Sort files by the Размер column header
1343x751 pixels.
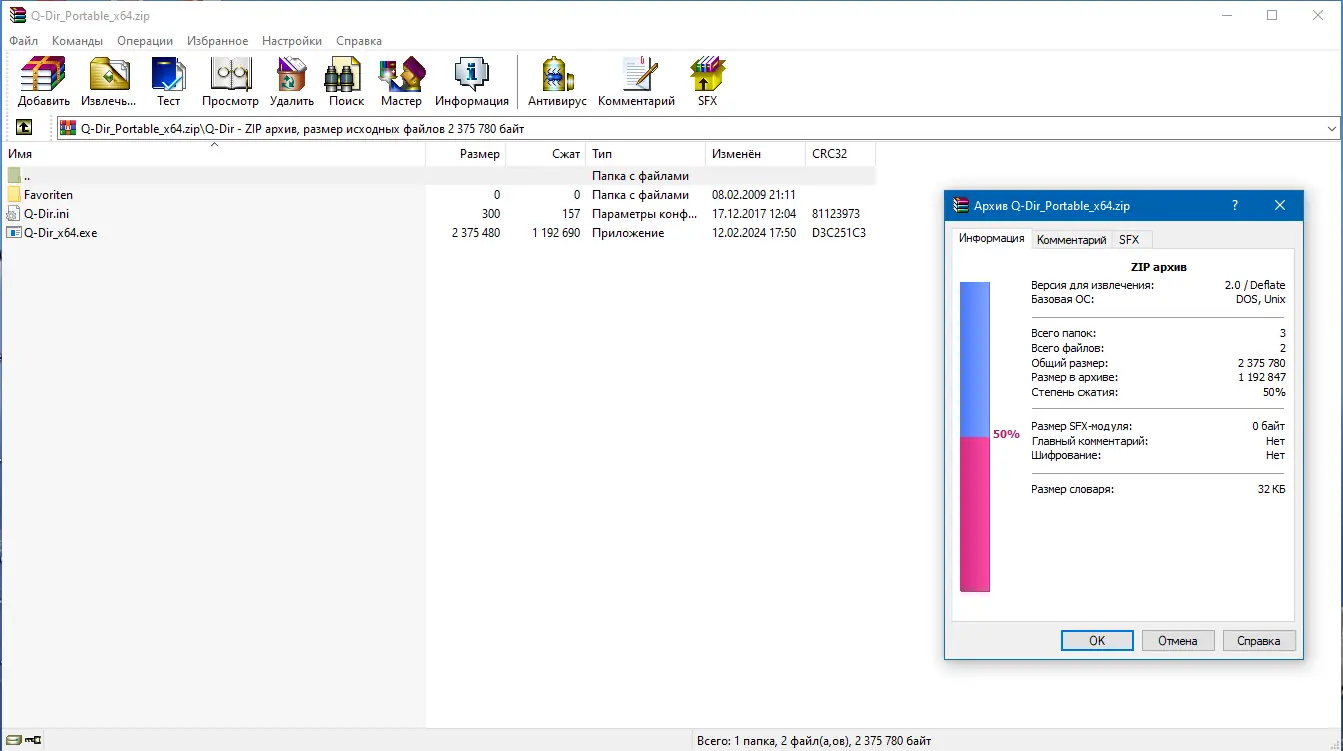(465, 154)
